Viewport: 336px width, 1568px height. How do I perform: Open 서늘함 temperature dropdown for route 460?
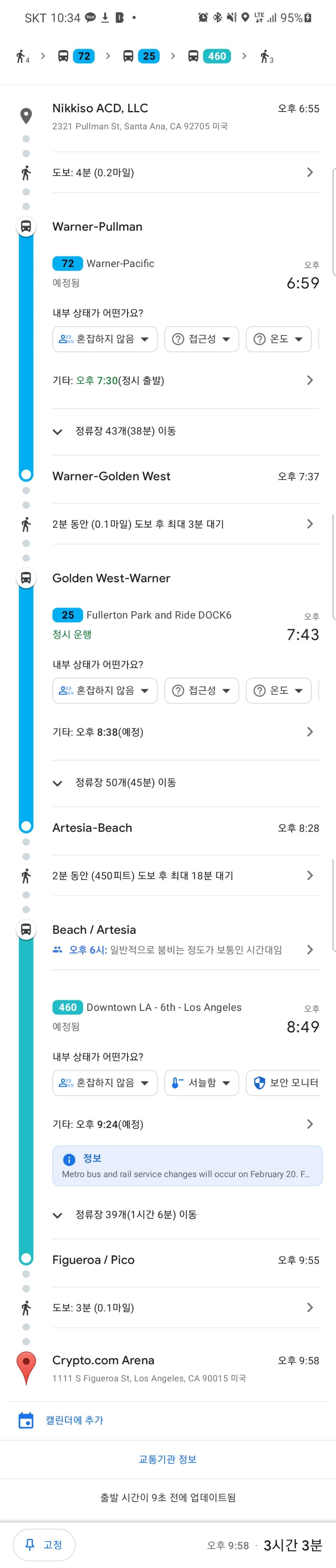tap(202, 1083)
